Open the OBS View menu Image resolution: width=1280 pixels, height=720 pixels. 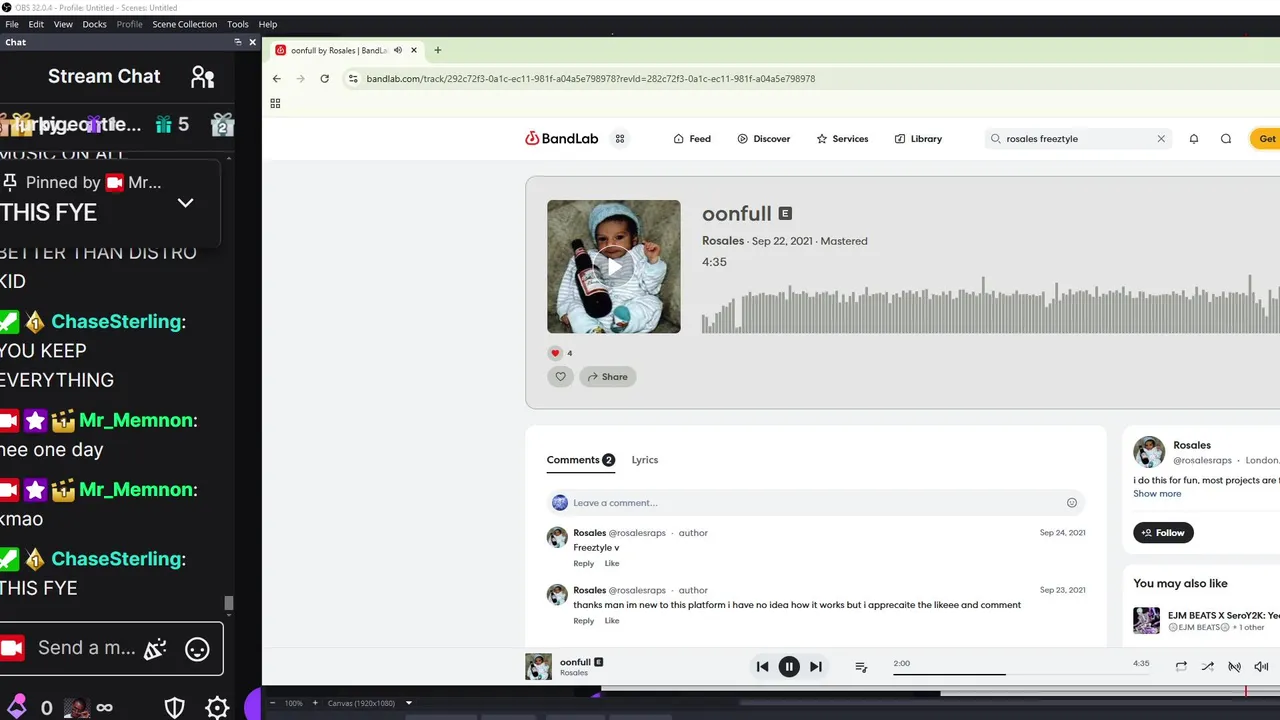click(x=63, y=24)
